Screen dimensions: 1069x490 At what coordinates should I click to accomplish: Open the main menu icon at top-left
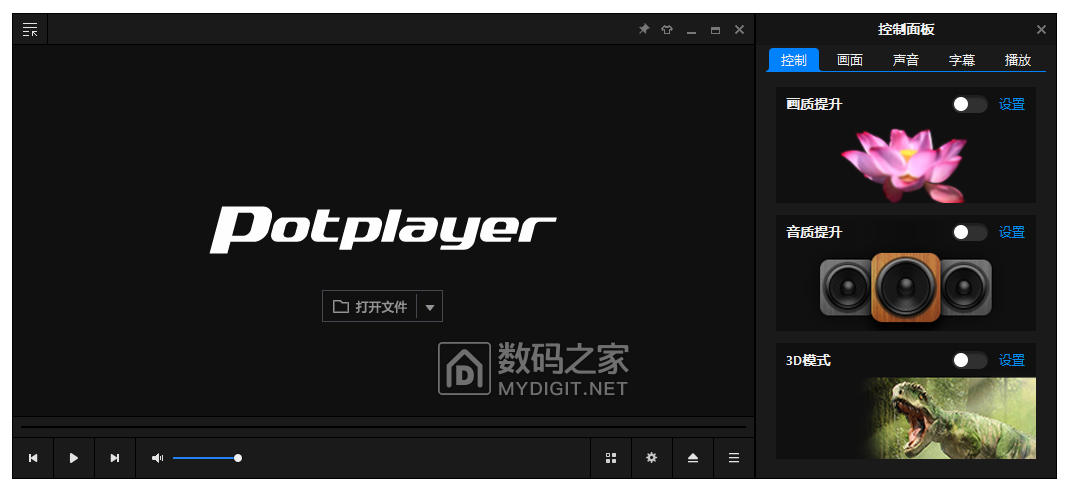tap(30, 29)
